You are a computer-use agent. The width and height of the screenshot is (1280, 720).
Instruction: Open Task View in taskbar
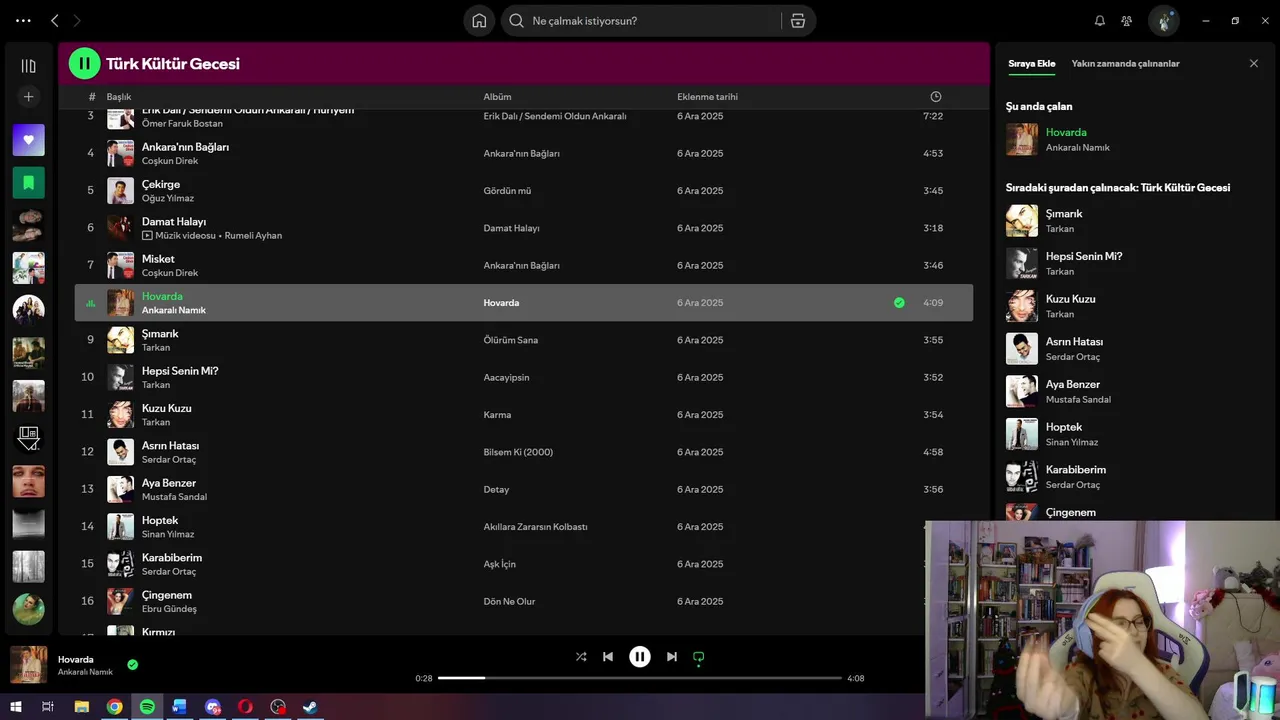[x=47, y=707]
